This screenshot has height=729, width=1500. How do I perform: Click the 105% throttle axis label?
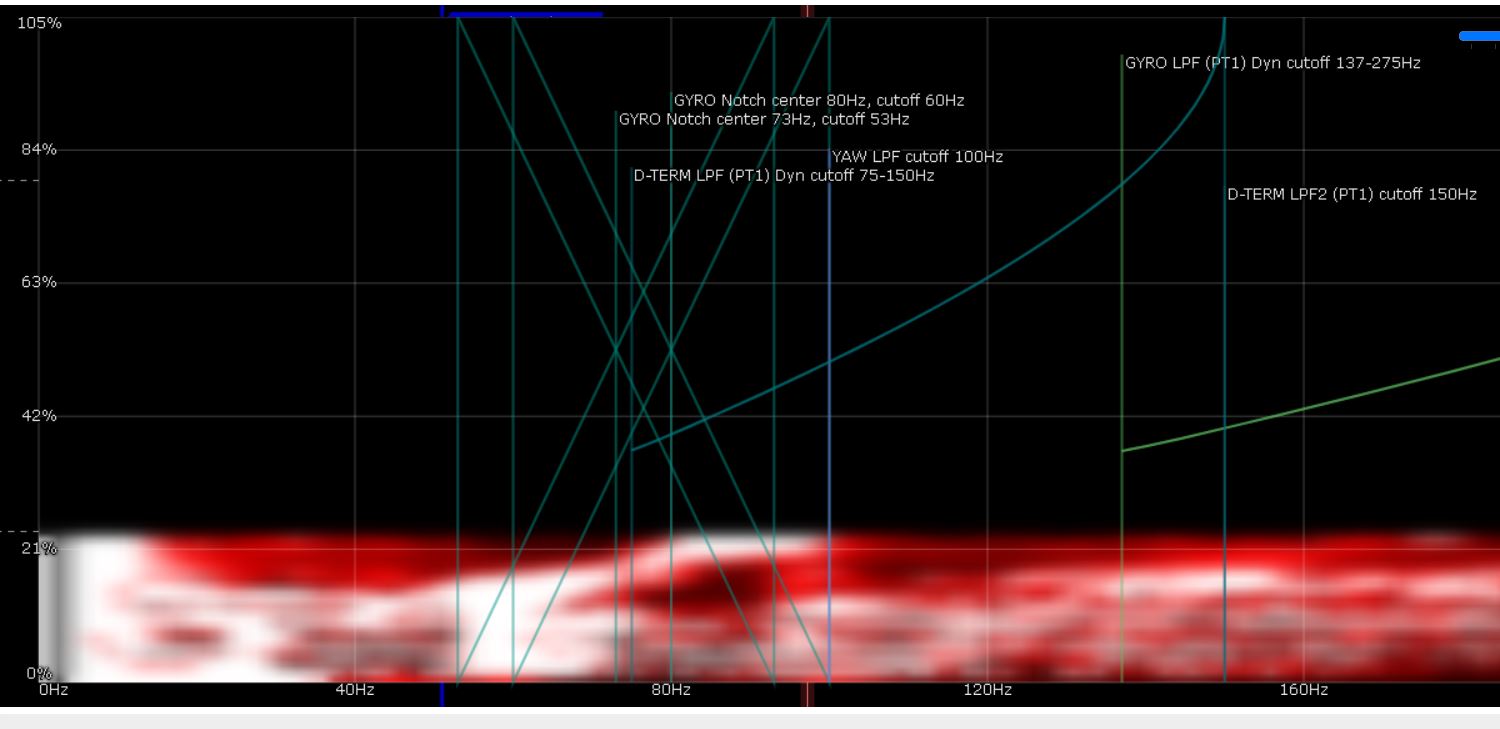(39, 23)
